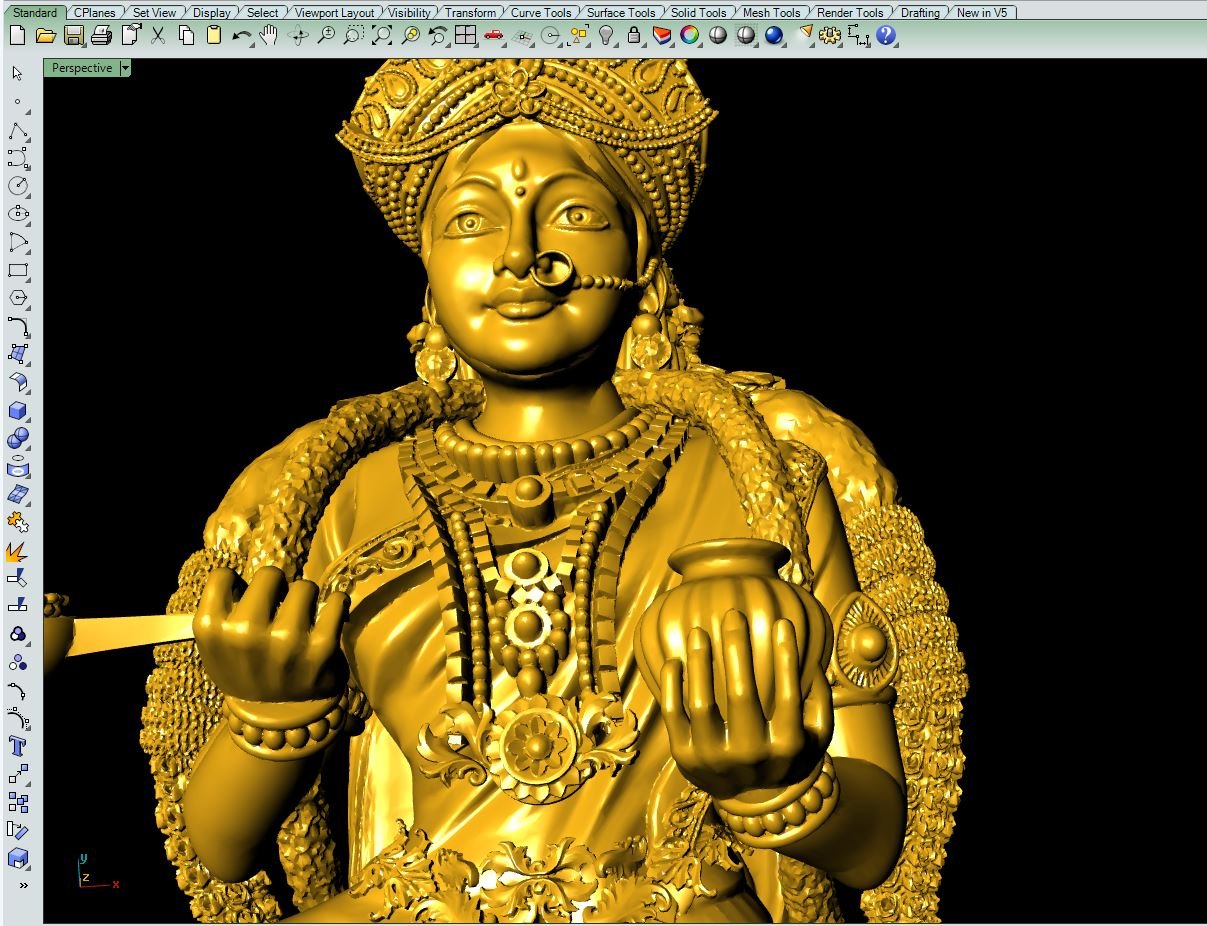The image size is (1207, 926).
Task: Open the Curve Tools tab
Action: tap(540, 13)
